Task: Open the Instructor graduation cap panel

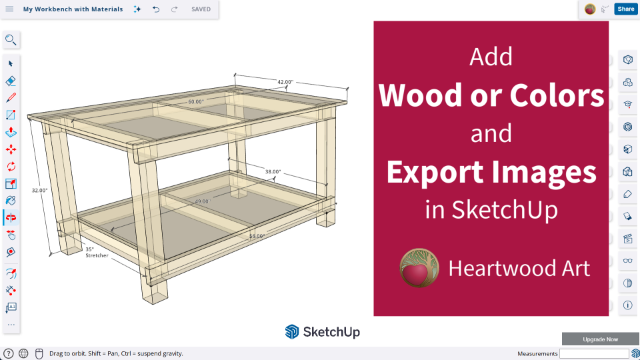Action: (x=628, y=104)
